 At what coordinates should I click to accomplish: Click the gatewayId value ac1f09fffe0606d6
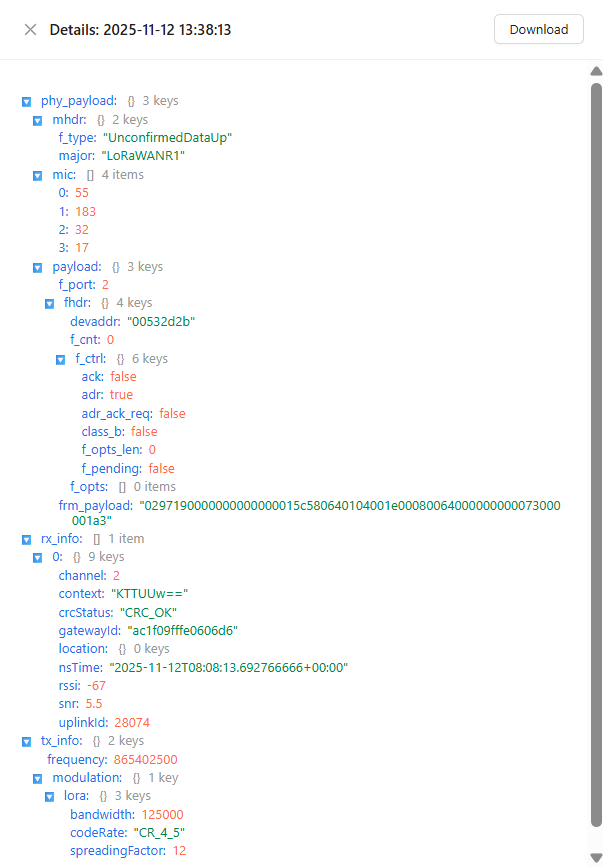click(x=182, y=630)
